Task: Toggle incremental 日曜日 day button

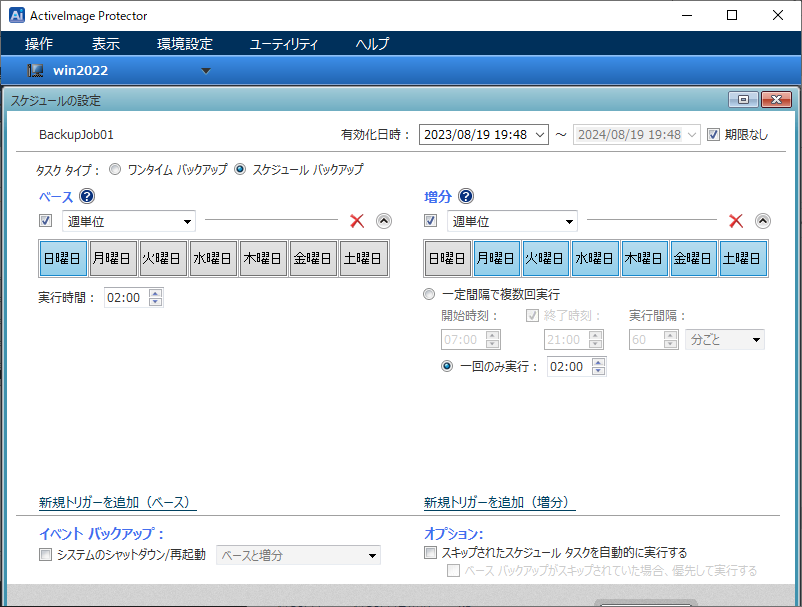Action: [x=448, y=258]
